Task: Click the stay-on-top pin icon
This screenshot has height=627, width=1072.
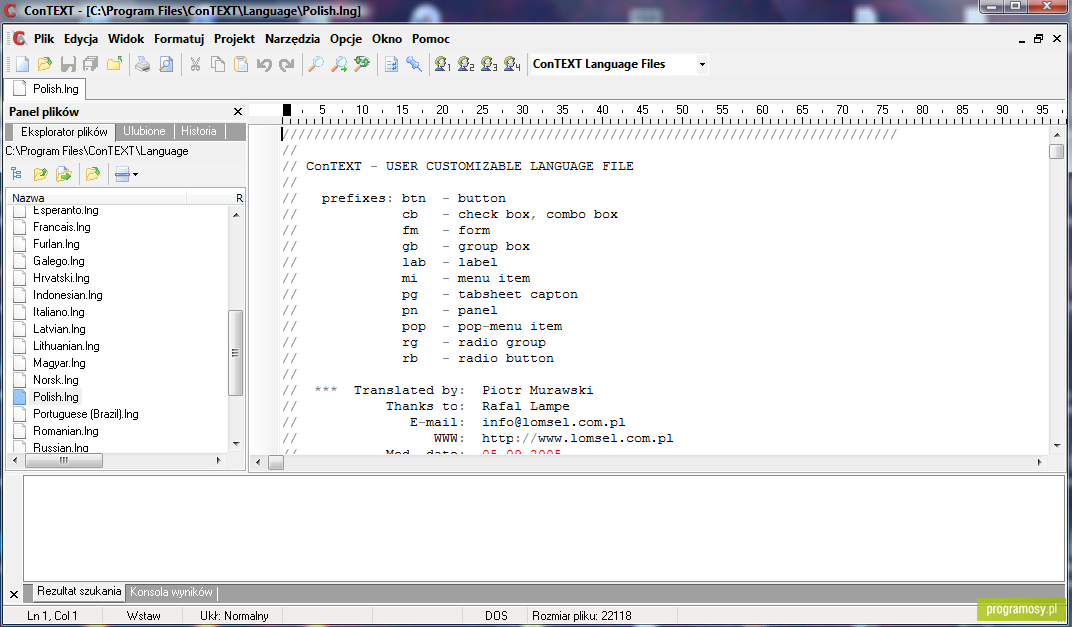Action: tap(414, 64)
